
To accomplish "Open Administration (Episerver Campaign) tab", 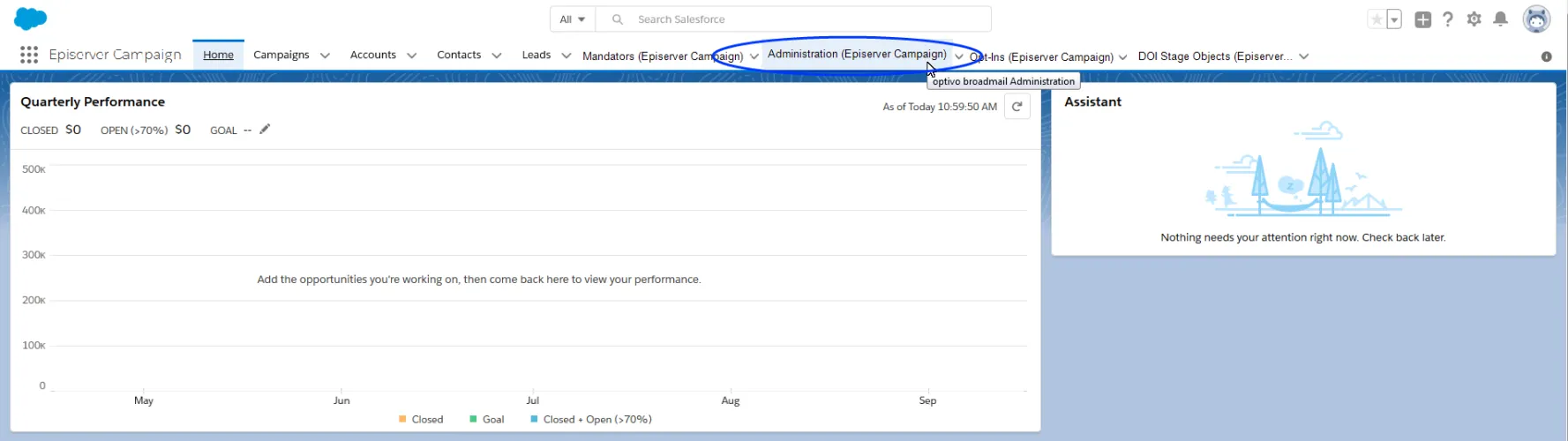I will coord(857,54).
